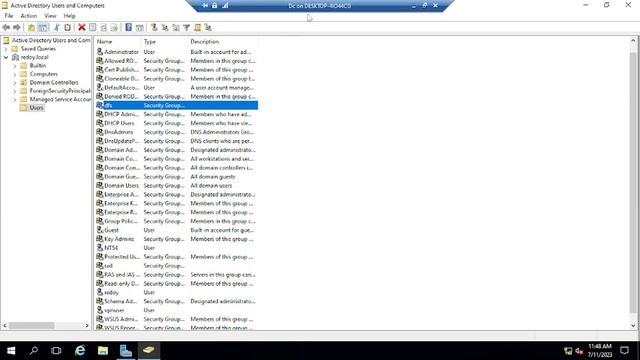Open the Help menu
The width and height of the screenshot is (640, 360).
pos(69,16)
